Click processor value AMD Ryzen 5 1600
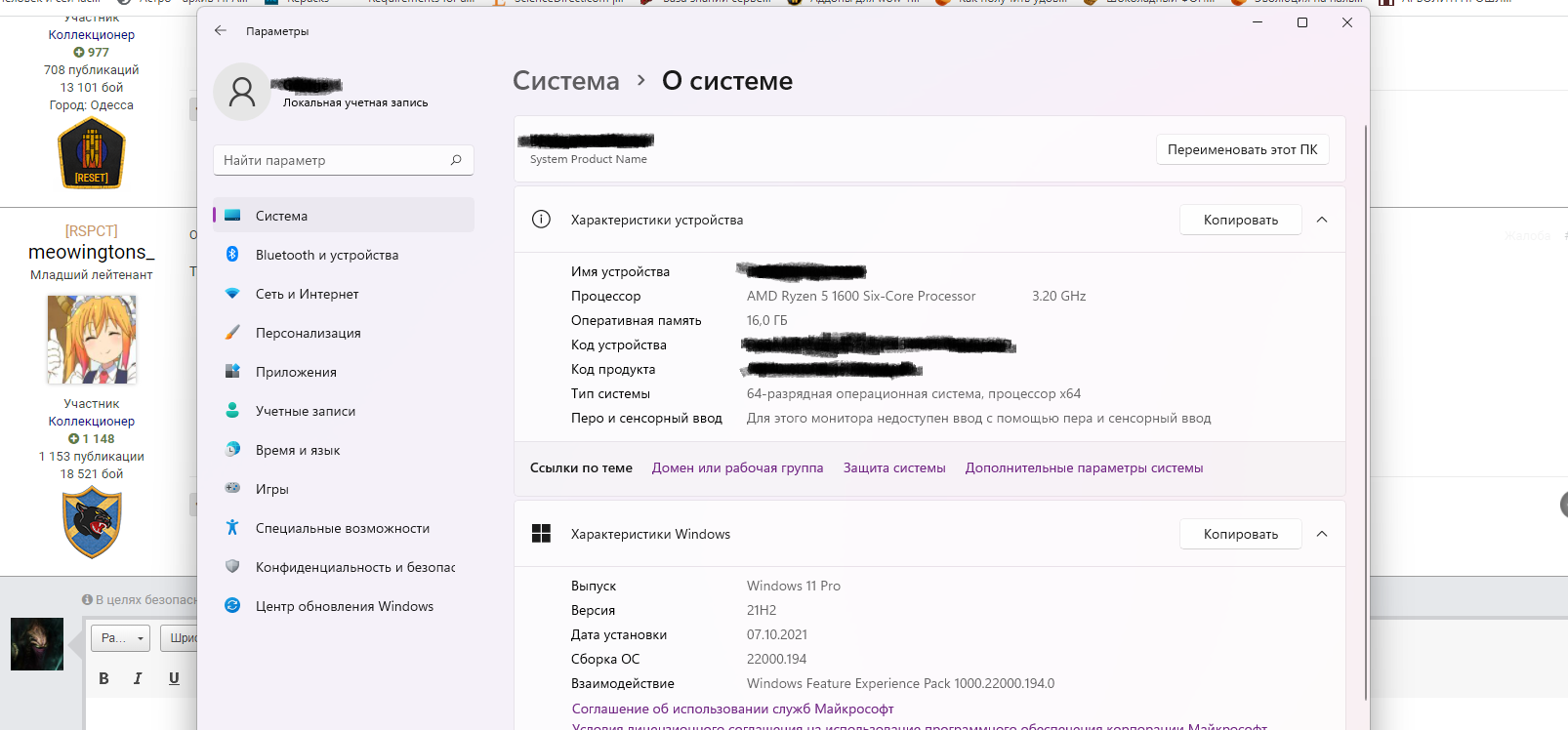 pos(861,296)
